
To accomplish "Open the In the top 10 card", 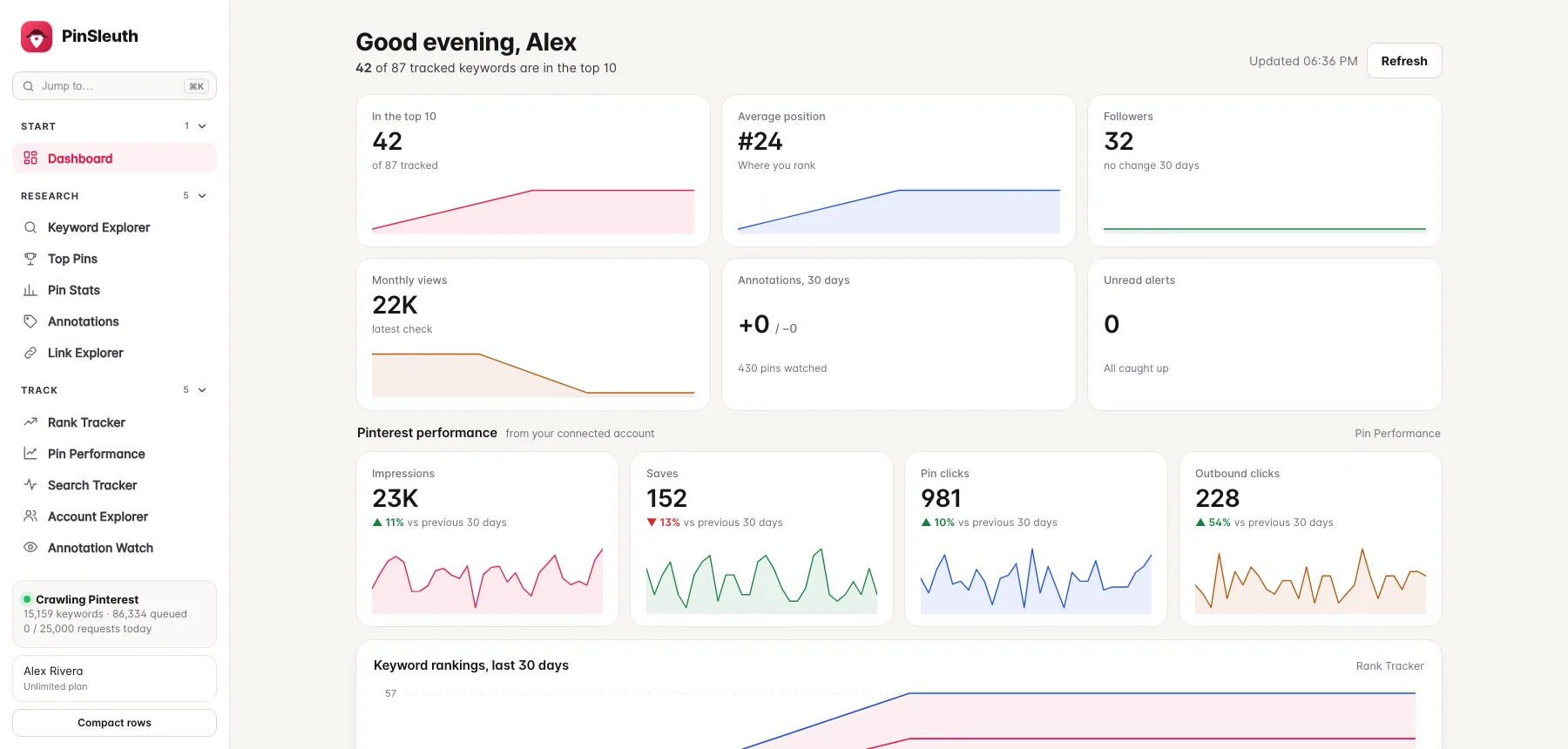I will [533, 171].
